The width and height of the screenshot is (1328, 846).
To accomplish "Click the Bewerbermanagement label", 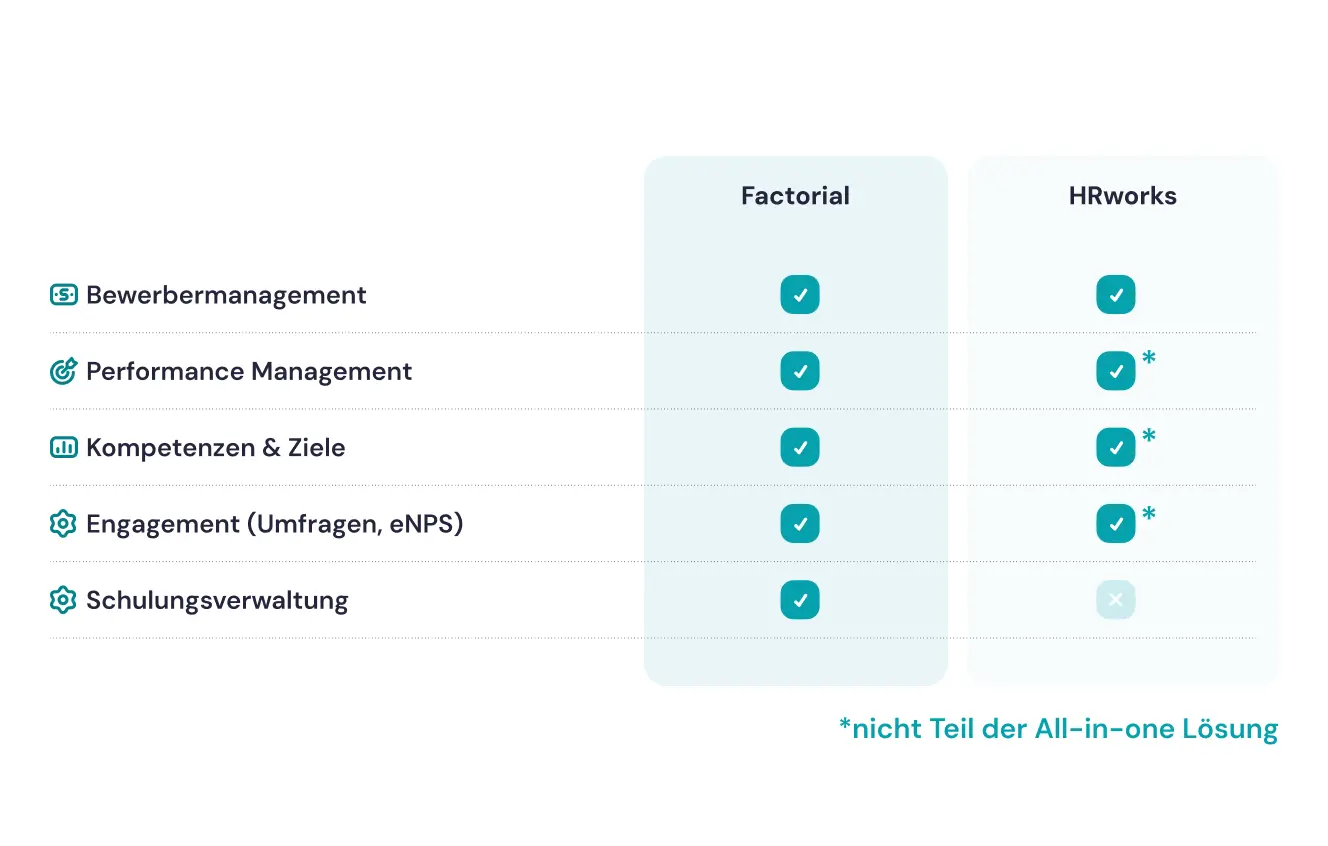I will [226, 295].
